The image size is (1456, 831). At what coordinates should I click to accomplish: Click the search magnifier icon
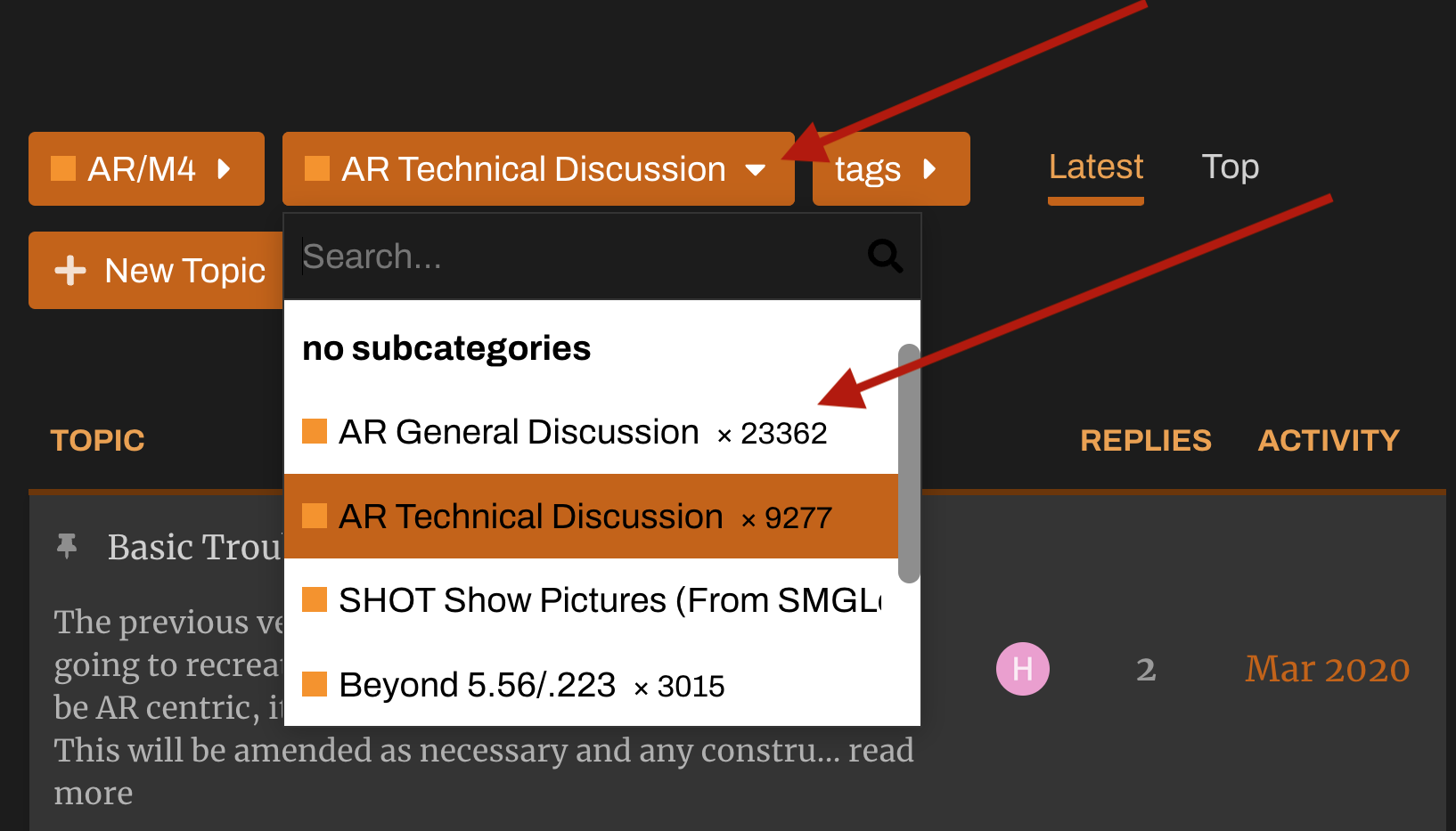click(885, 257)
